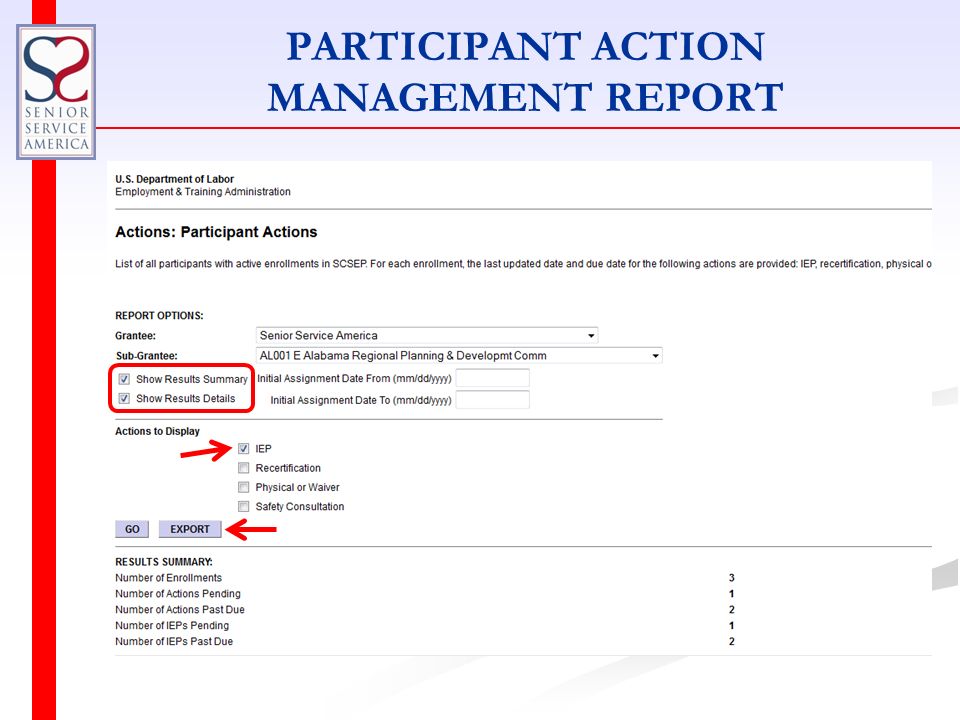Enable the Physical or Waiver checkbox

coord(244,487)
